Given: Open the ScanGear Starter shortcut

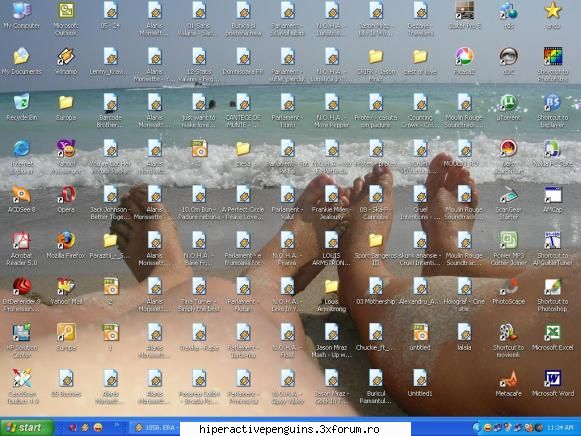Looking at the screenshot, I should (509, 203).
